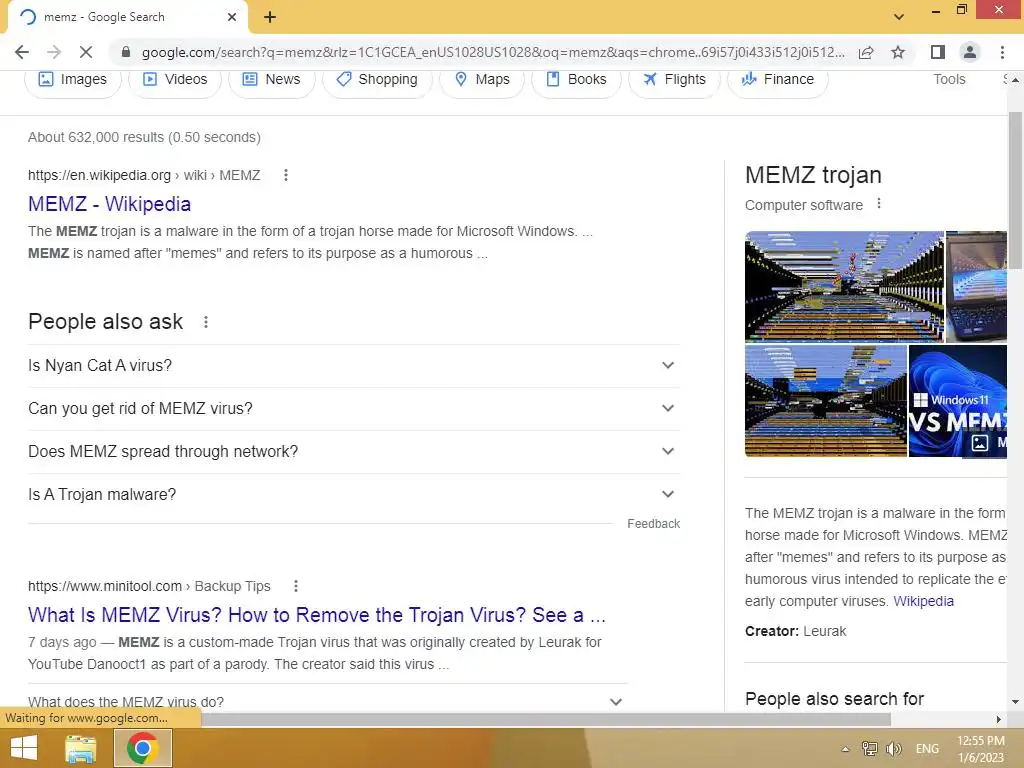Viewport: 1024px width, 768px height.
Task: Select the Finance filter chip
Action: pyautogui.click(x=778, y=80)
